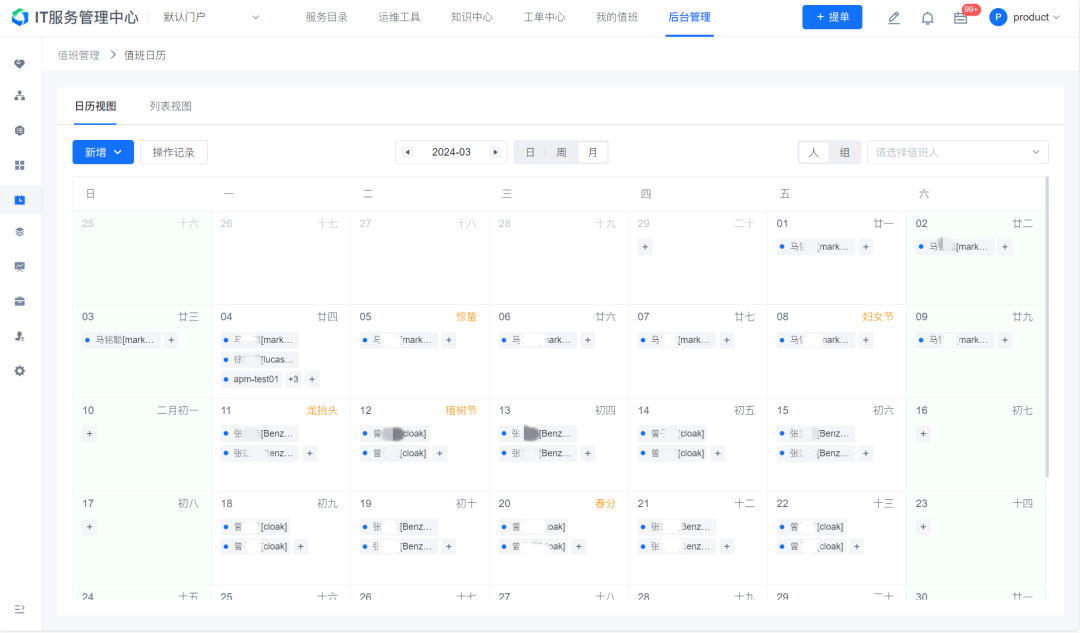Add duty on day 23 plus icon

tap(923, 527)
